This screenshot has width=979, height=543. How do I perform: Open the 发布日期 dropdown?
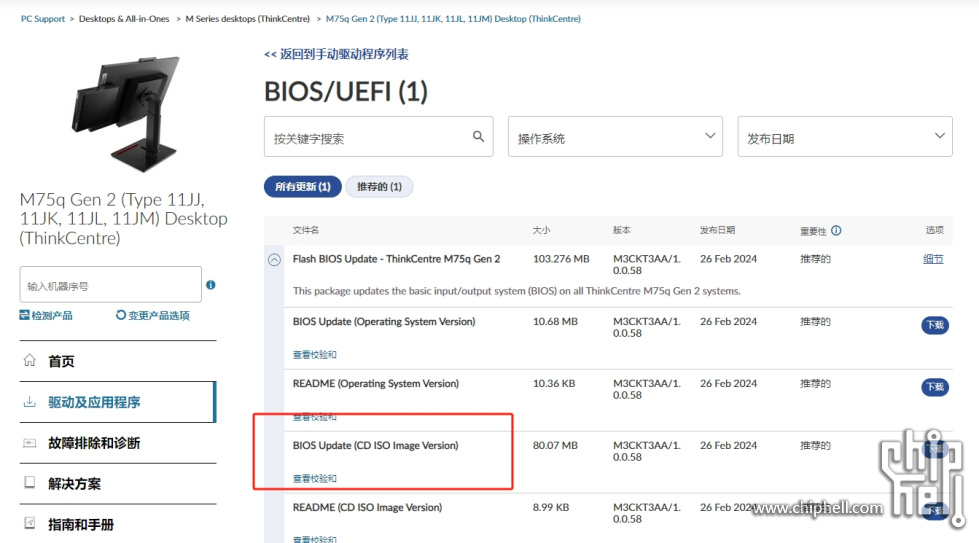coord(845,136)
